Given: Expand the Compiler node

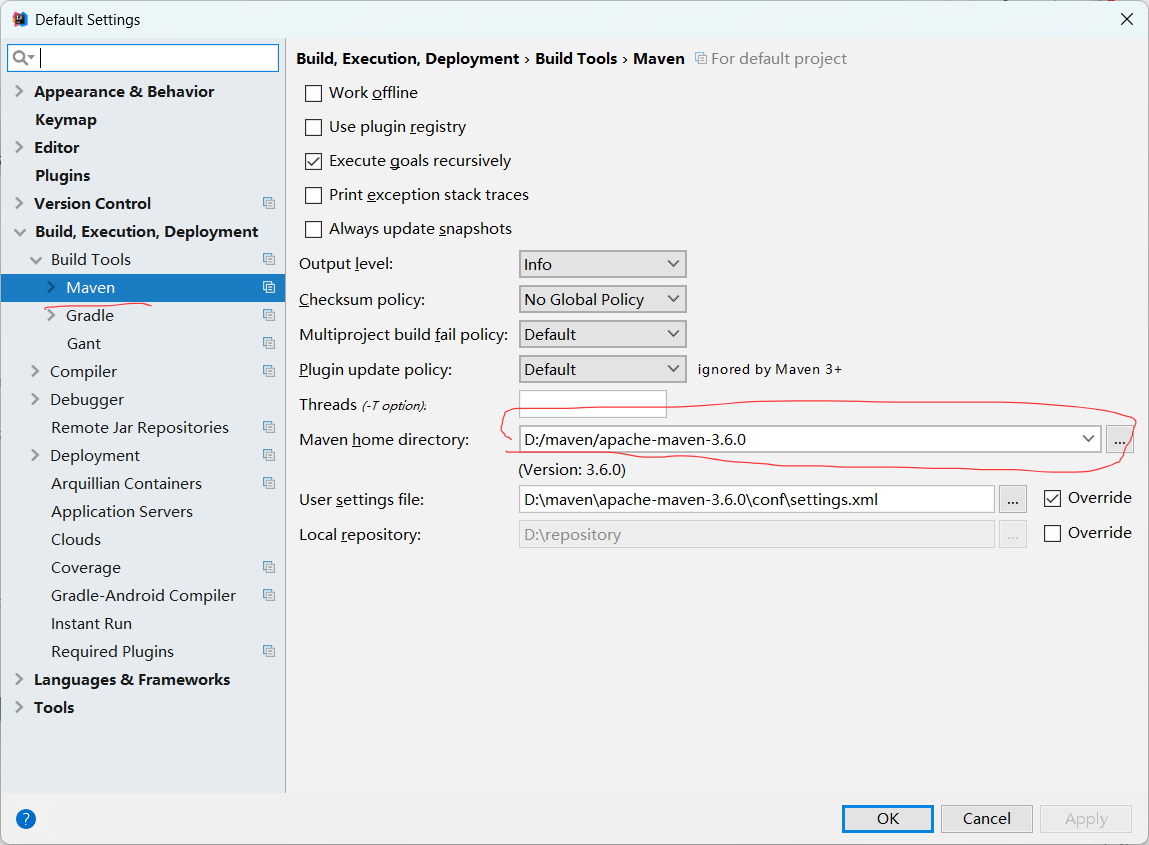Looking at the screenshot, I should coord(34,371).
